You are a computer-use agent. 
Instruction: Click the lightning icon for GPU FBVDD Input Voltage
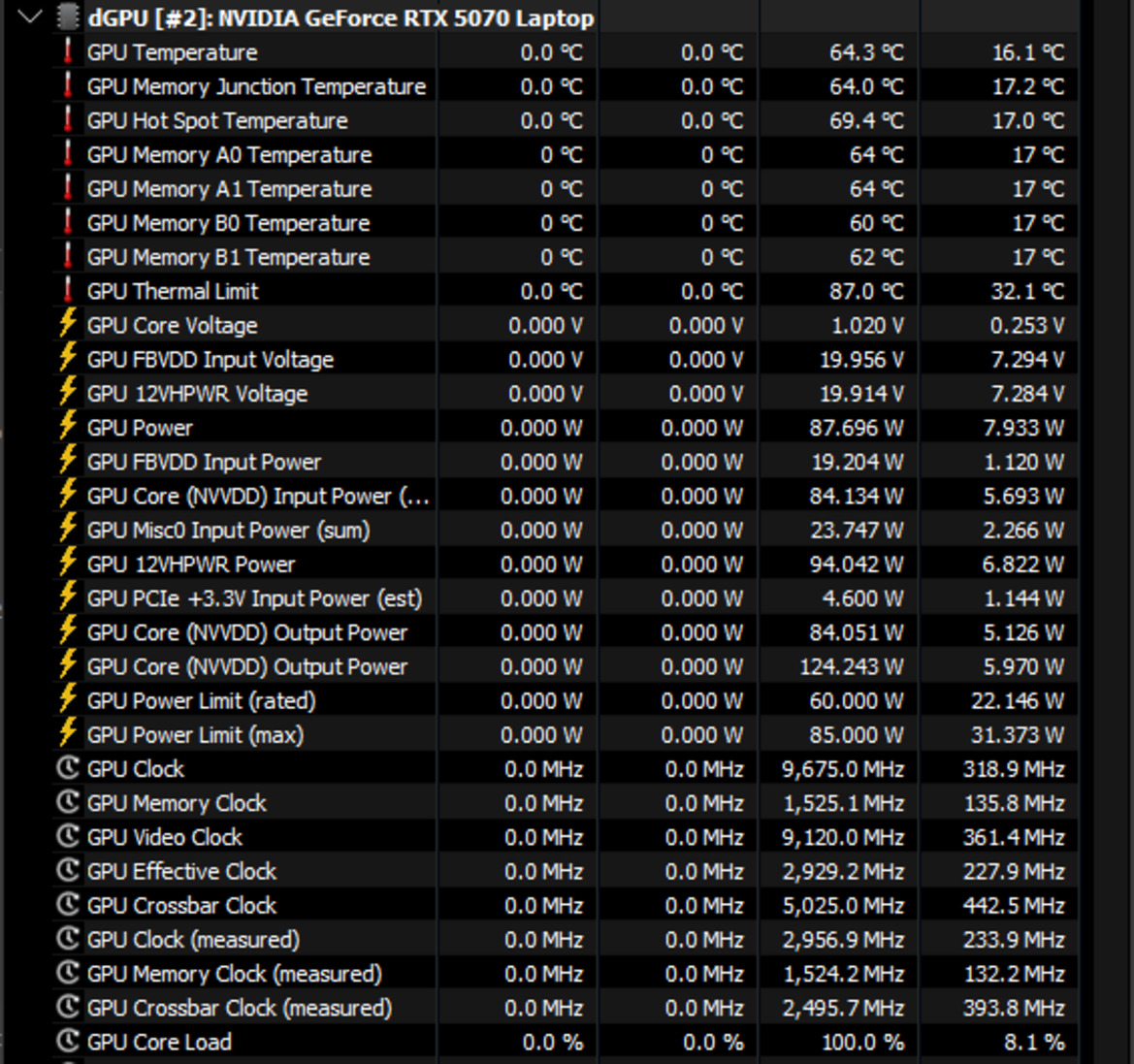click(x=67, y=357)
